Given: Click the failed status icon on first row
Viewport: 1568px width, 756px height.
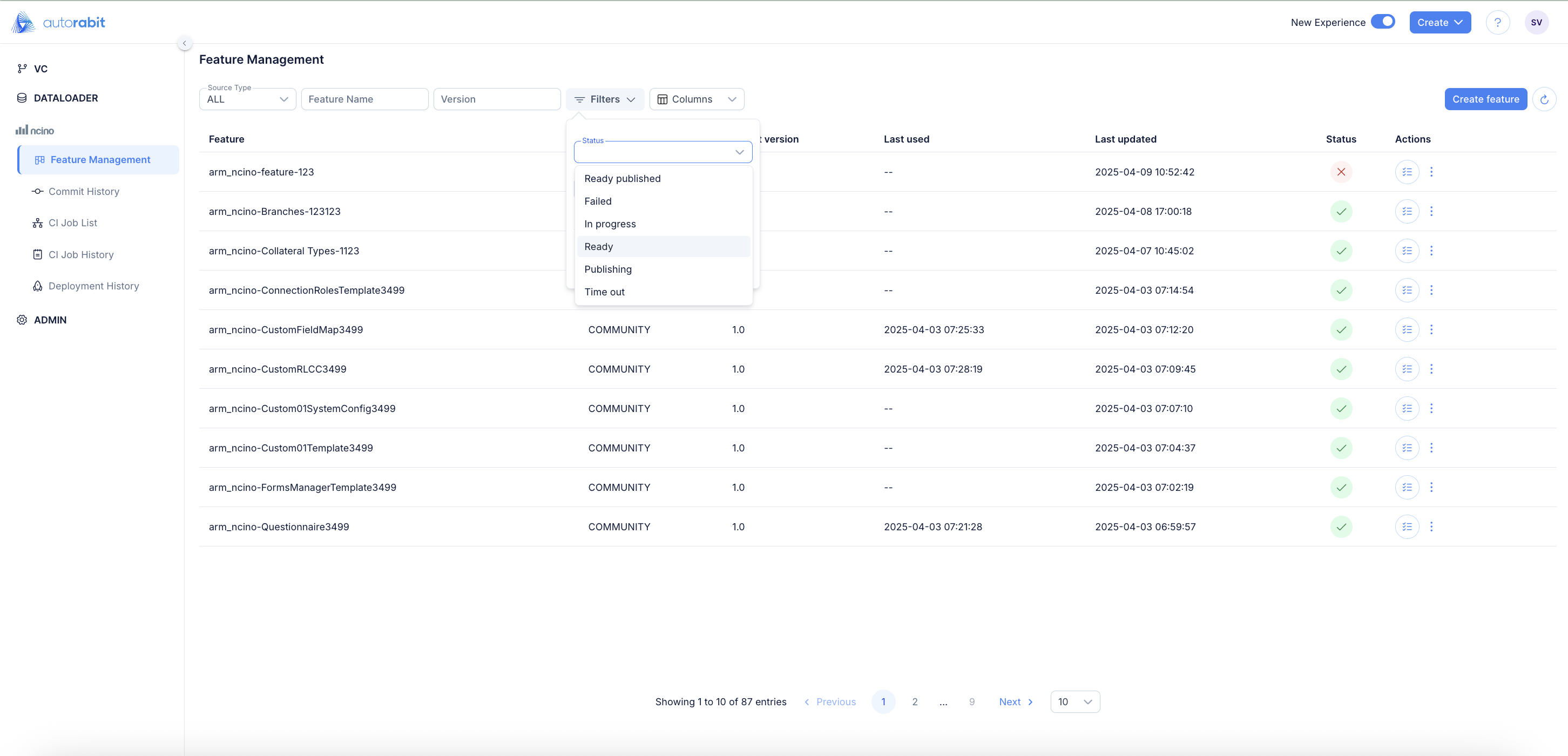Looking at the screenshot, I should tap(1341, 172).
